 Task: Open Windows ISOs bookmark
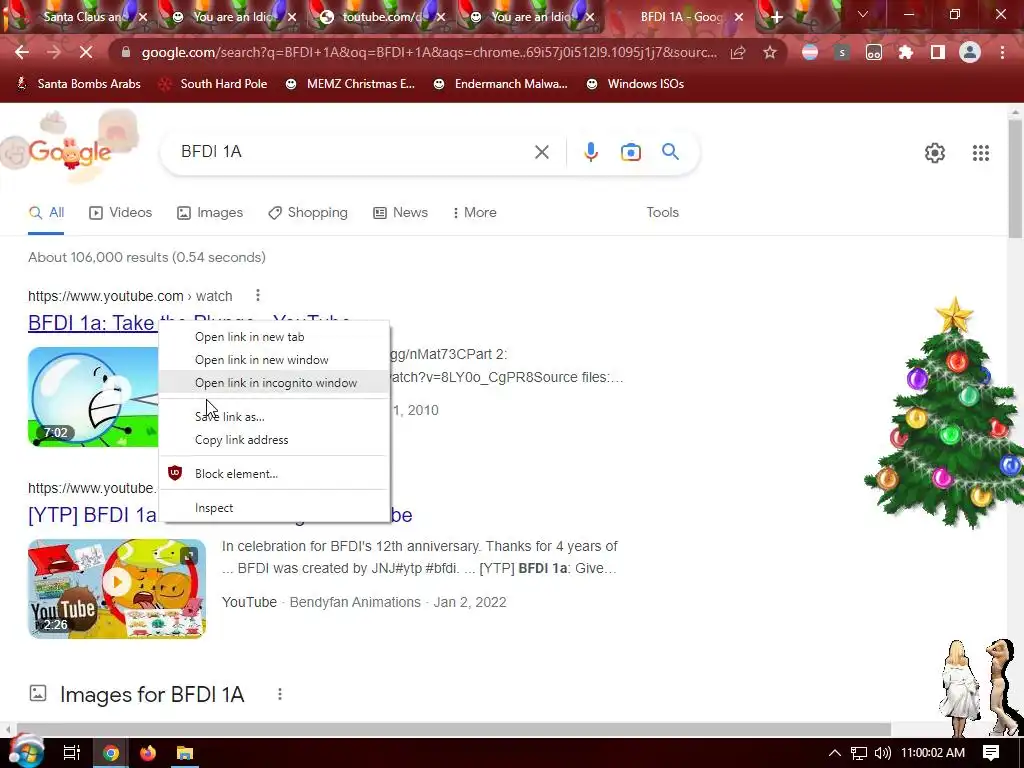(x=635, y=84)
